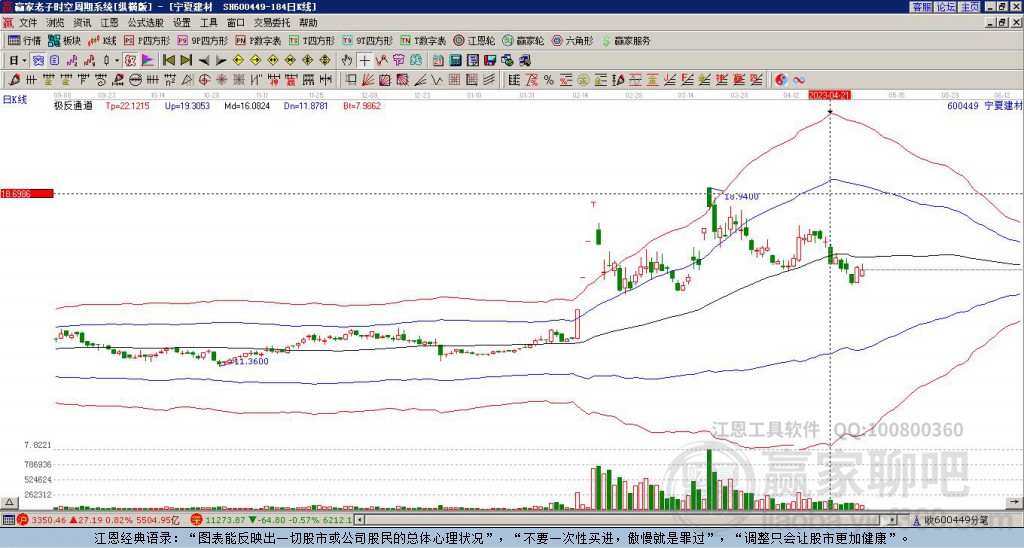Launch the 江恩轮 Gann wheel
The image size is (1024, 548).
tap(475, 40)
